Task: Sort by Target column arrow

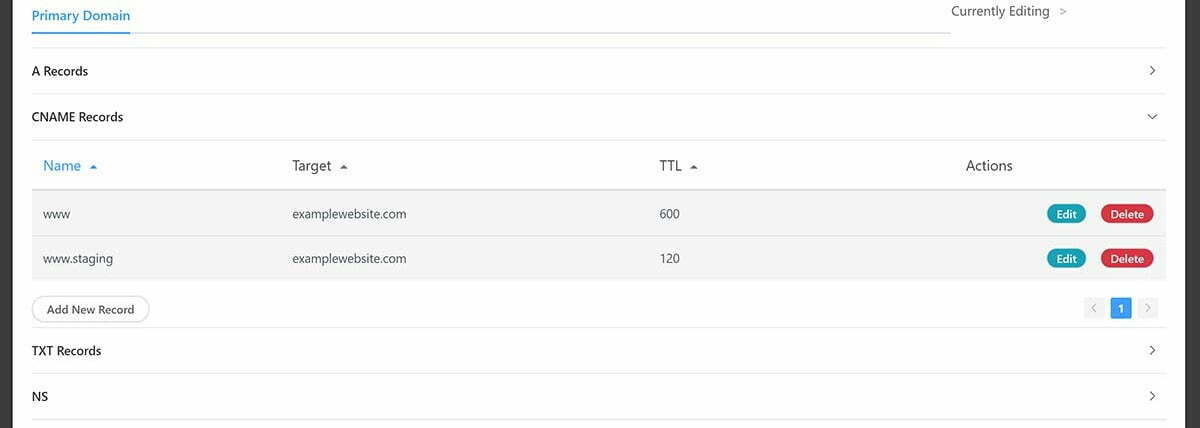Action: pyautogui.click(x=344, y=167)
